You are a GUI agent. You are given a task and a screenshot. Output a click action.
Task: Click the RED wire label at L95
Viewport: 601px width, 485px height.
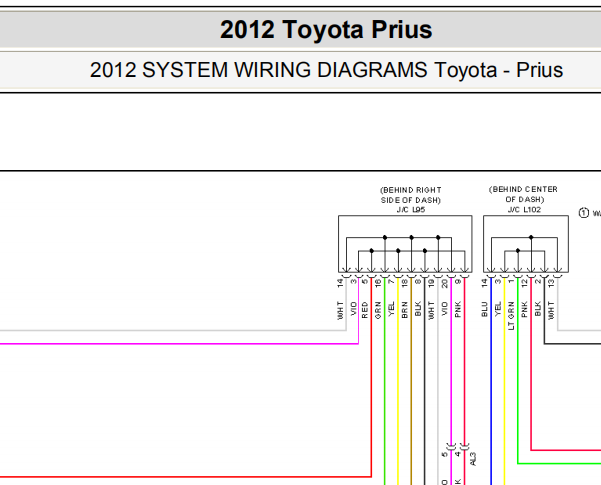coord(365,310)
